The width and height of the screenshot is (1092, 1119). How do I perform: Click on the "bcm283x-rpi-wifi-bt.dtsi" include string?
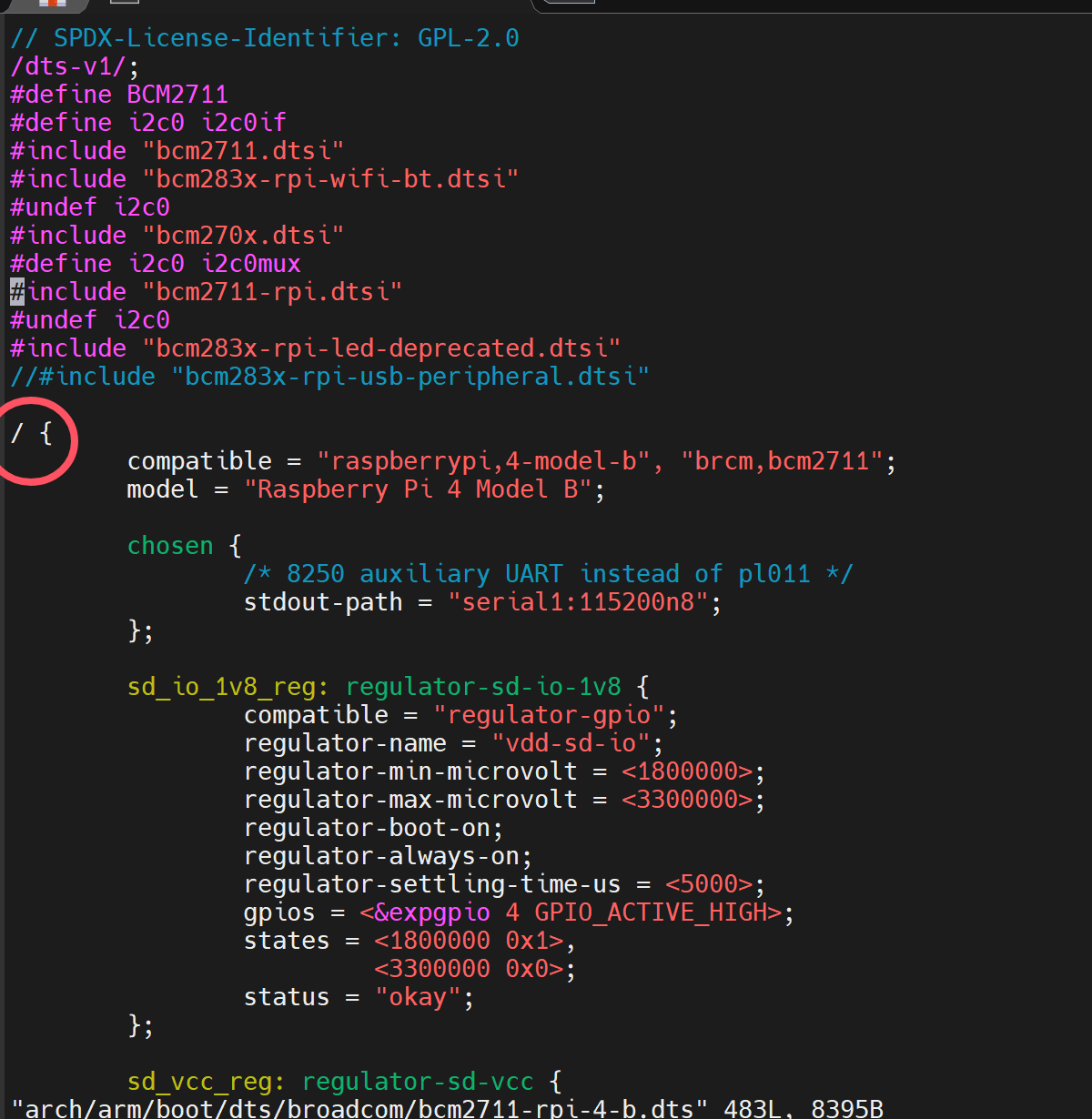(x=329, y=179)
